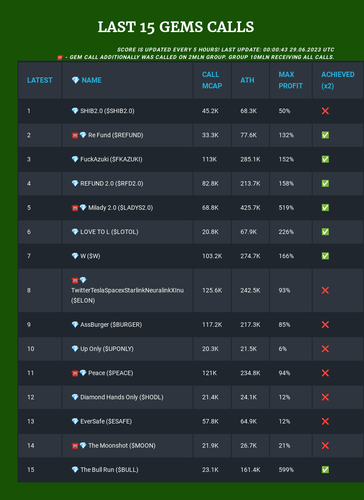Screen dimensions: 364x500
Task: Click green checkmark in FuckAzuki row
Action: 325,159
